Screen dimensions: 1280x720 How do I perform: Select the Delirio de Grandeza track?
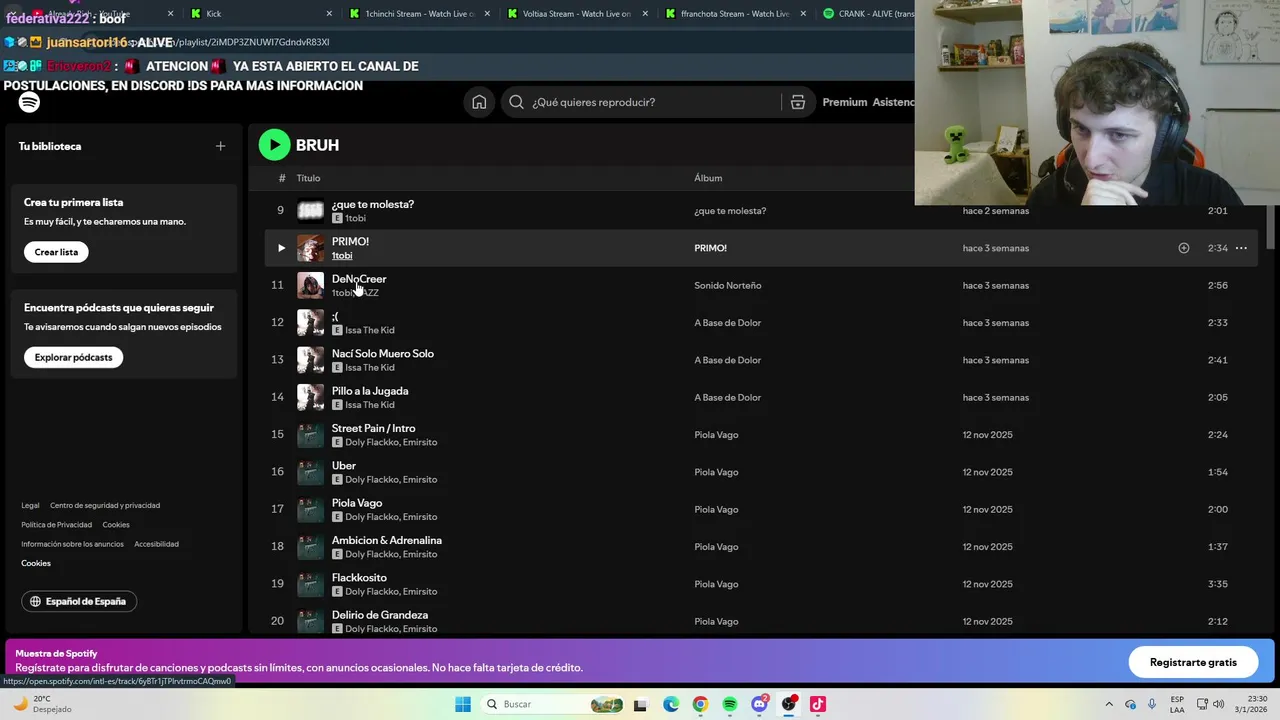380,615
